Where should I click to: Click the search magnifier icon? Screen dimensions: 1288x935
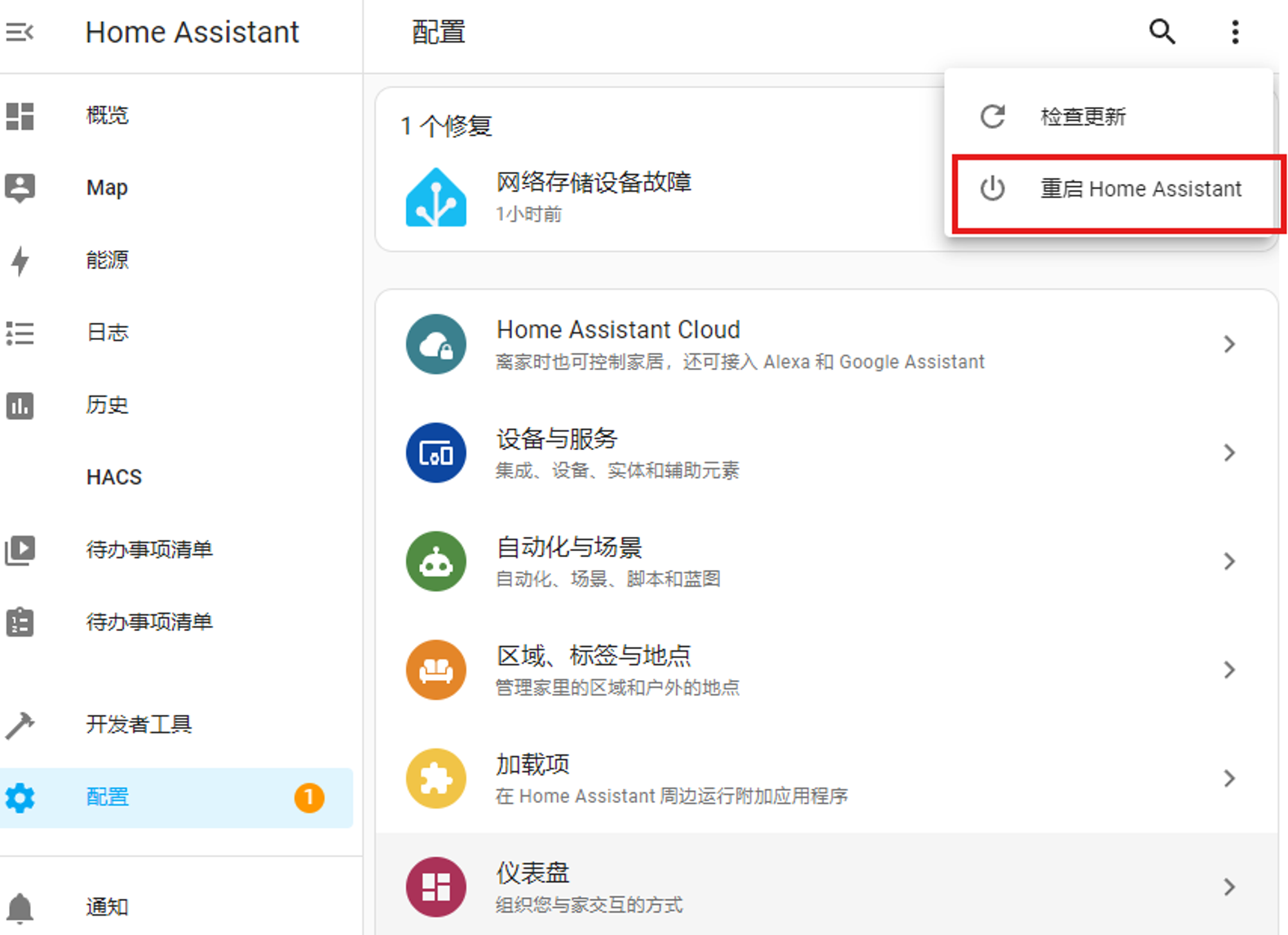click(x=1162, y=32)
